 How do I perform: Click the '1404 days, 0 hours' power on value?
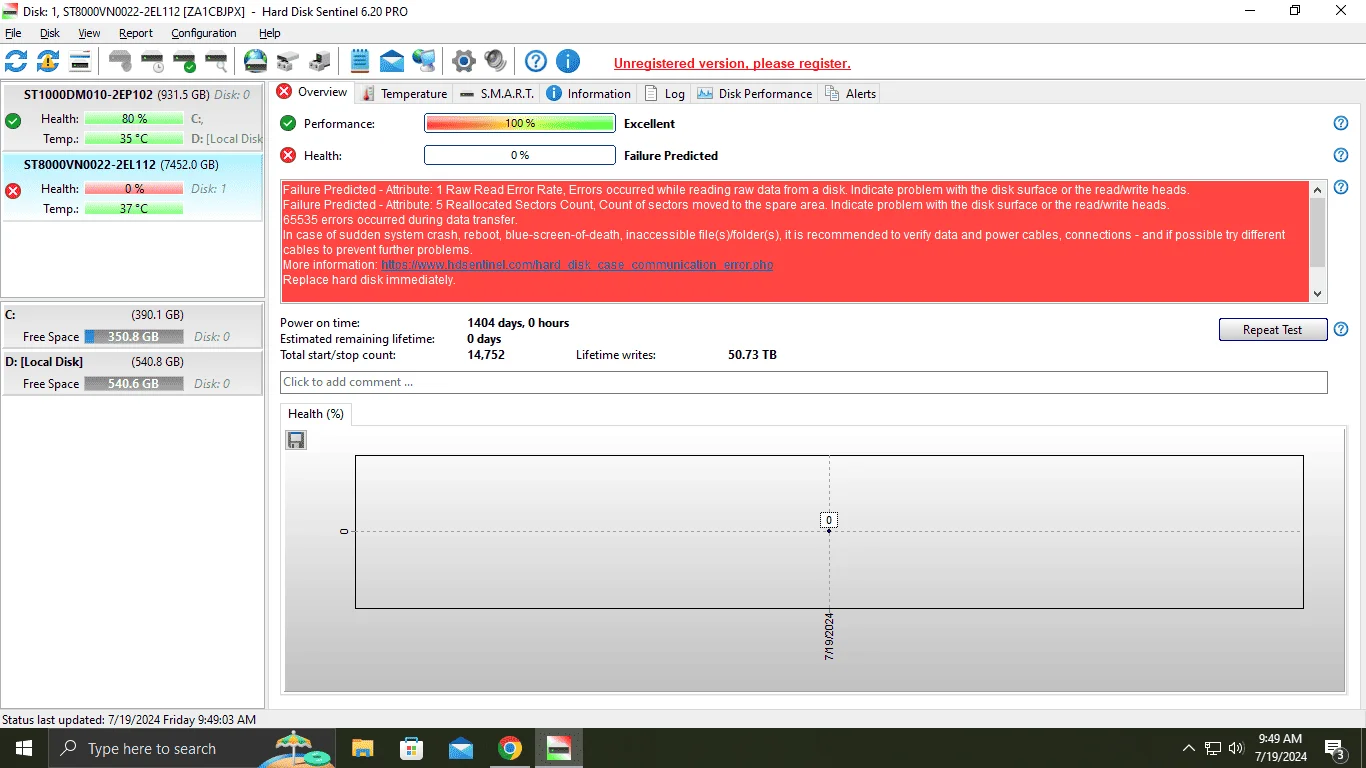518,323
